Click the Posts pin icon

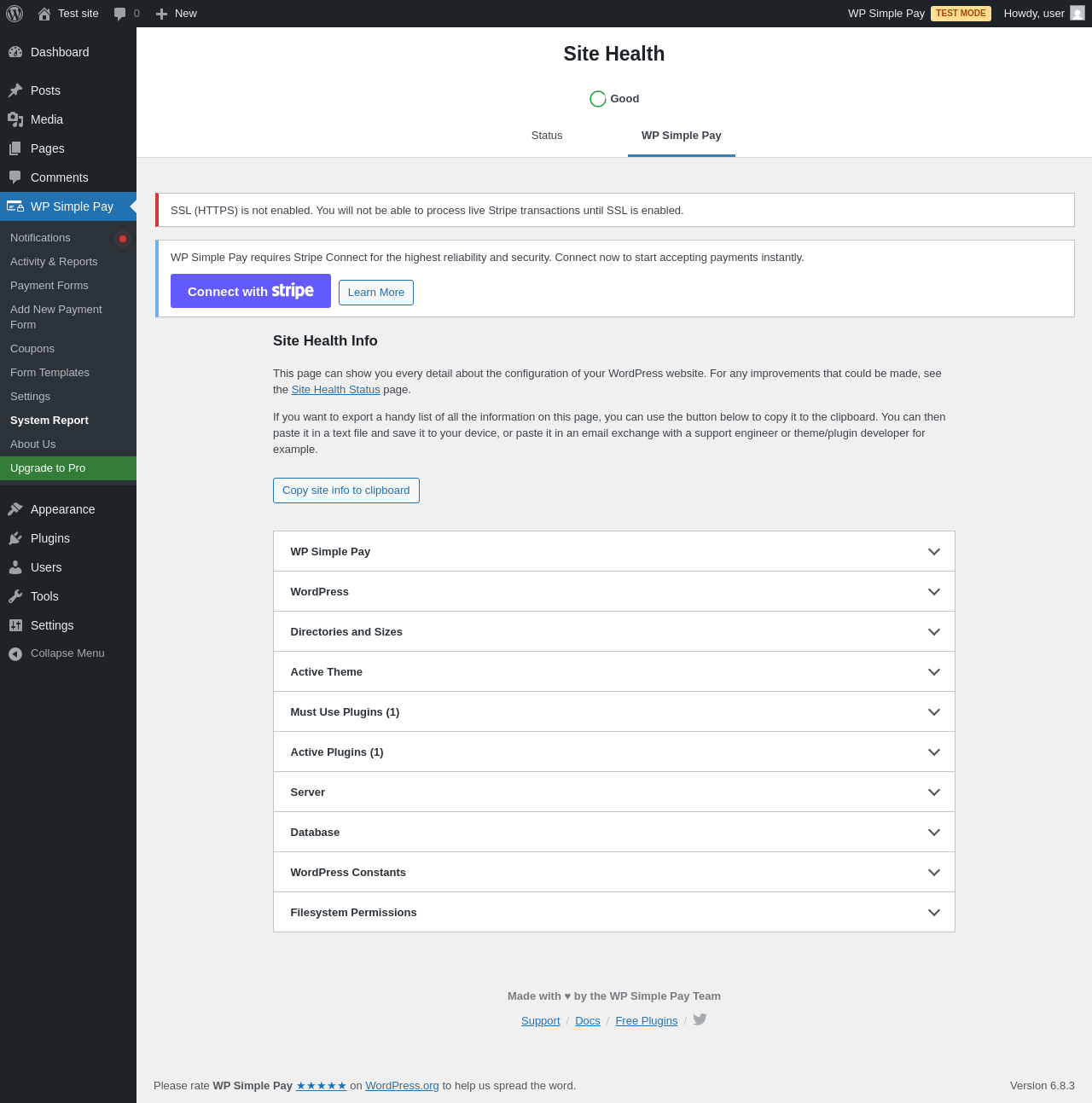pyautogui.click(x=15, y=90)
